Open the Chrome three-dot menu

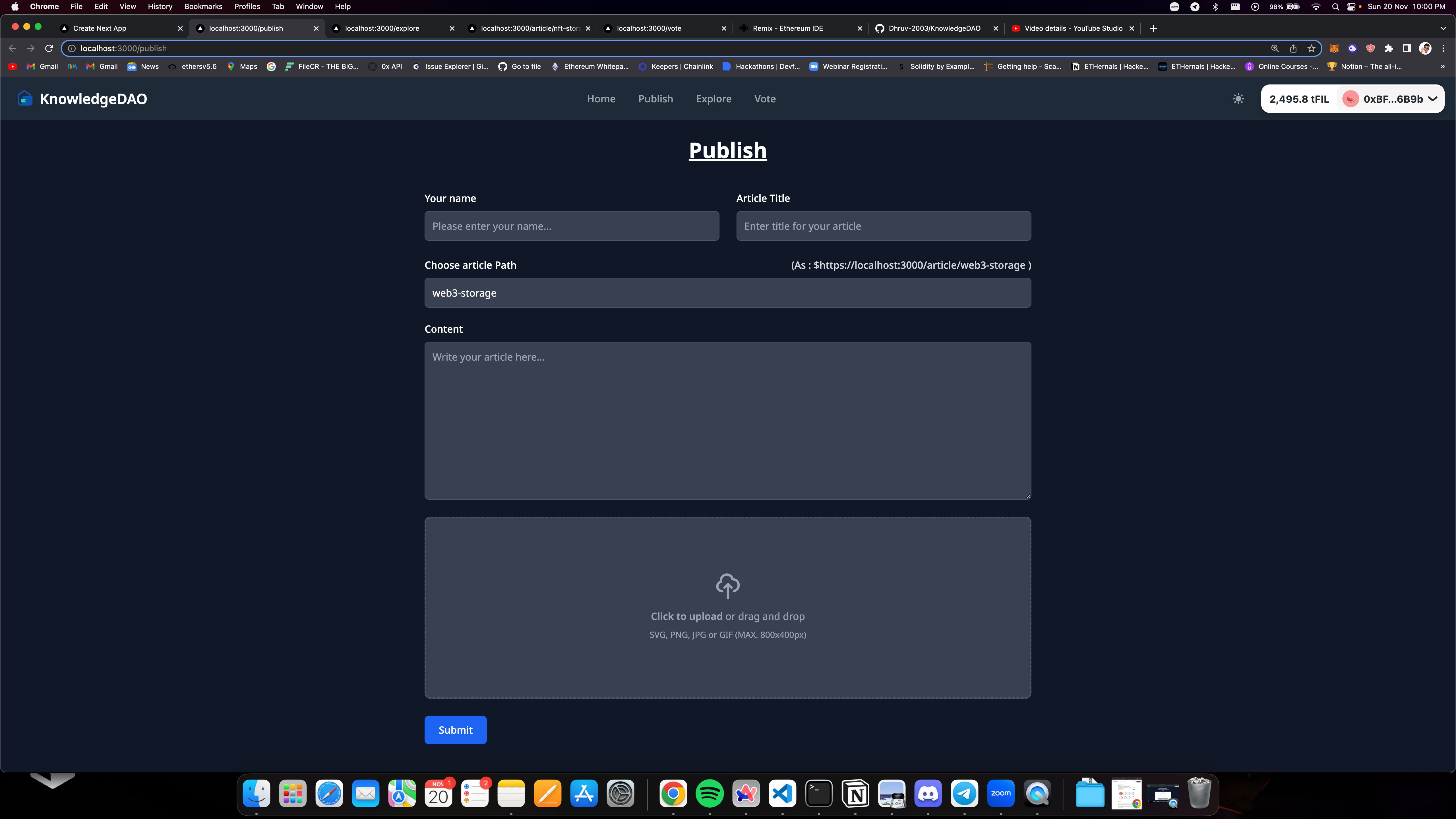[1443, 48]
